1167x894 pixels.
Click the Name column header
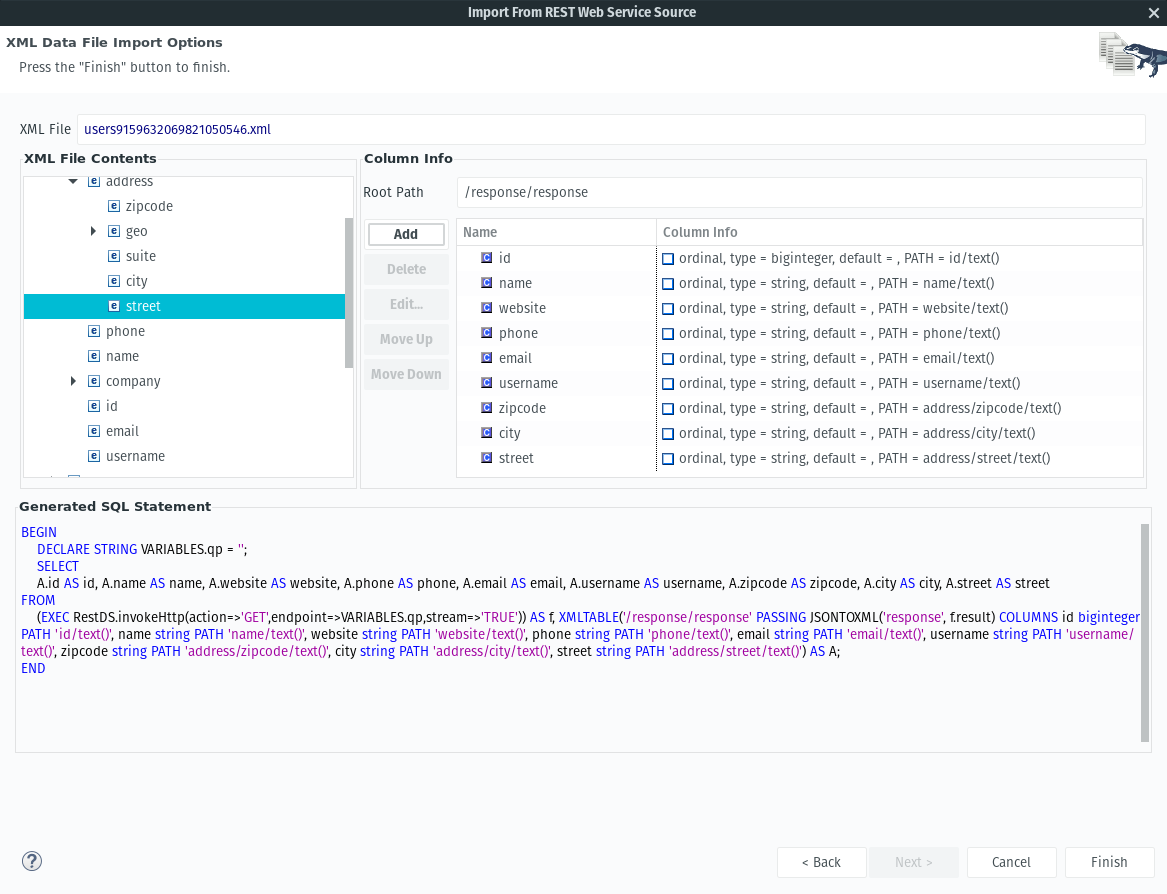(x=556, y=232)
